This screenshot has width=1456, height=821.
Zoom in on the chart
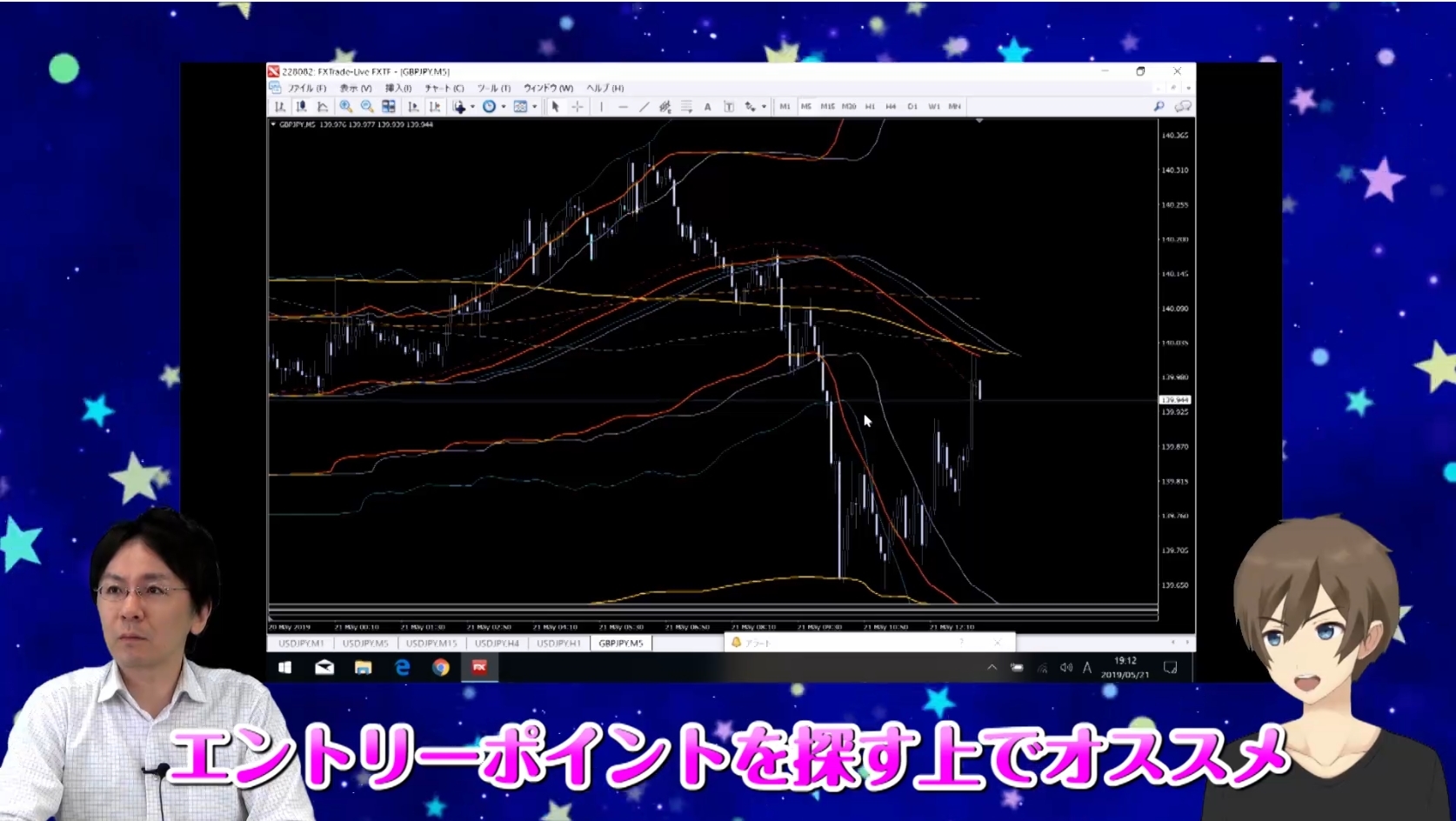pyautogui.click(x=345, y=106)
